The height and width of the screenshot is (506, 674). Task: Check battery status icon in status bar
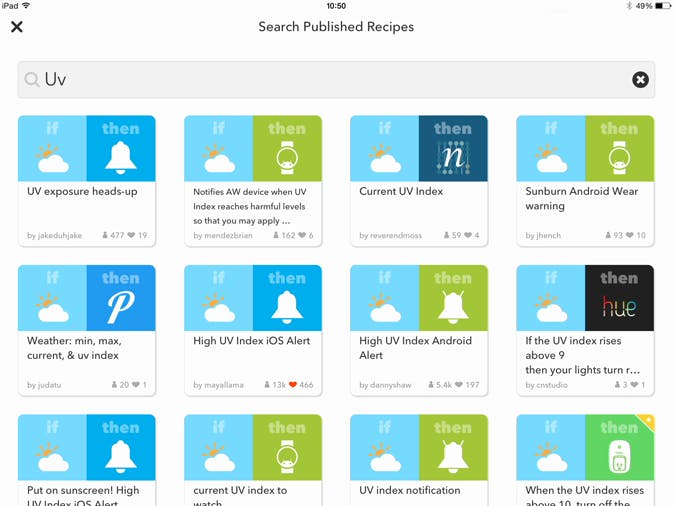point(663,6)
